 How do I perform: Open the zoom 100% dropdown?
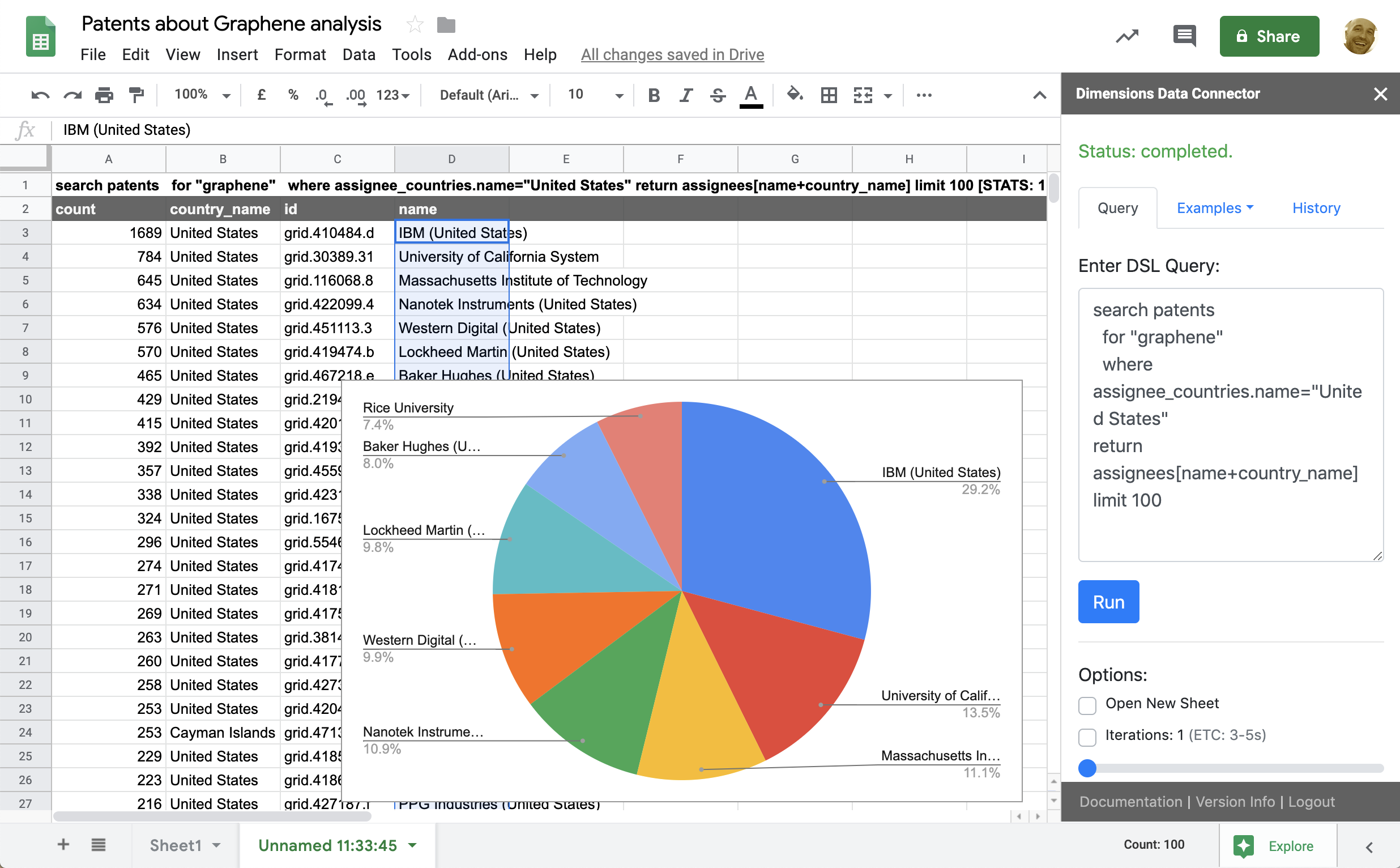(202, 95)
